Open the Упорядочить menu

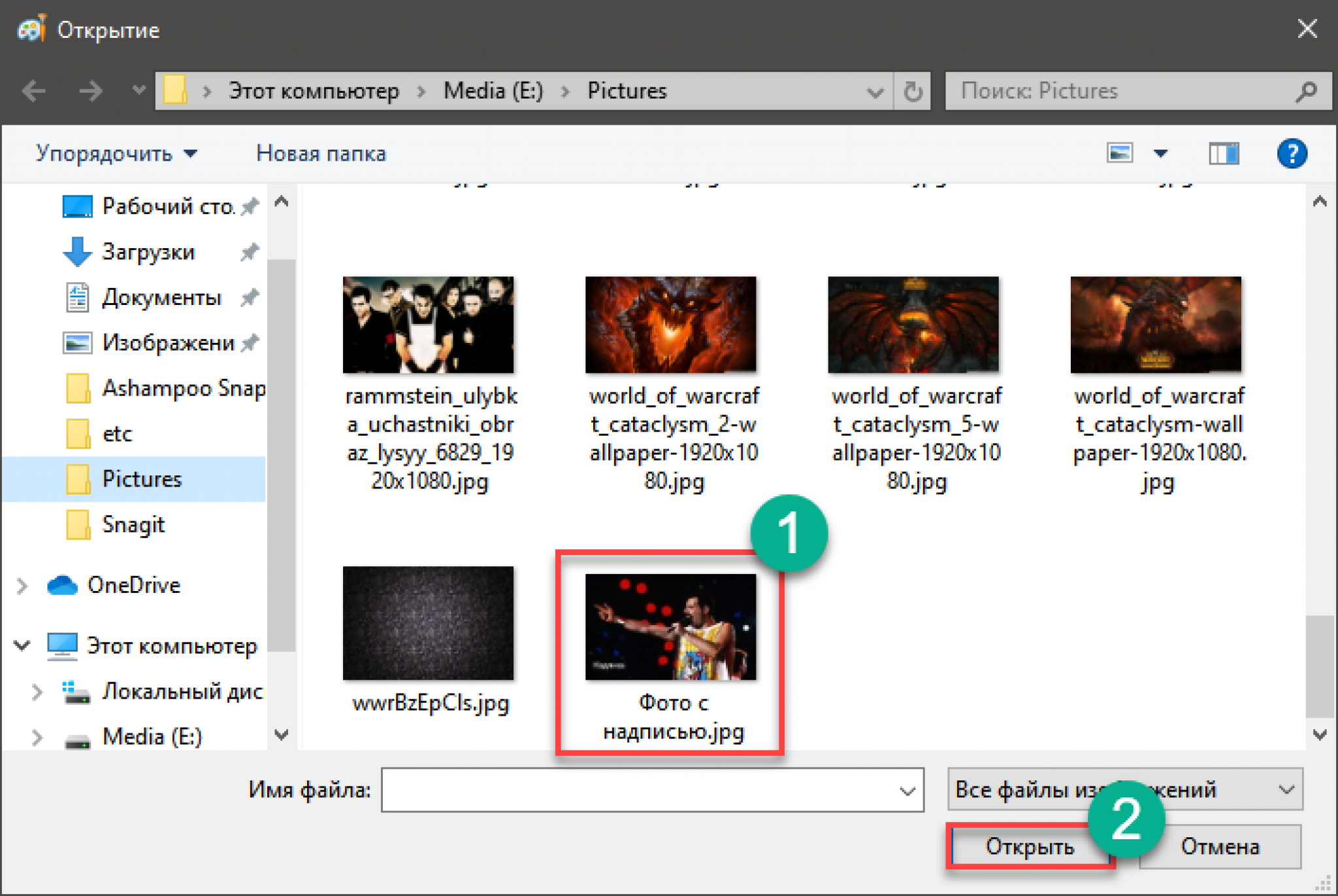116,154
